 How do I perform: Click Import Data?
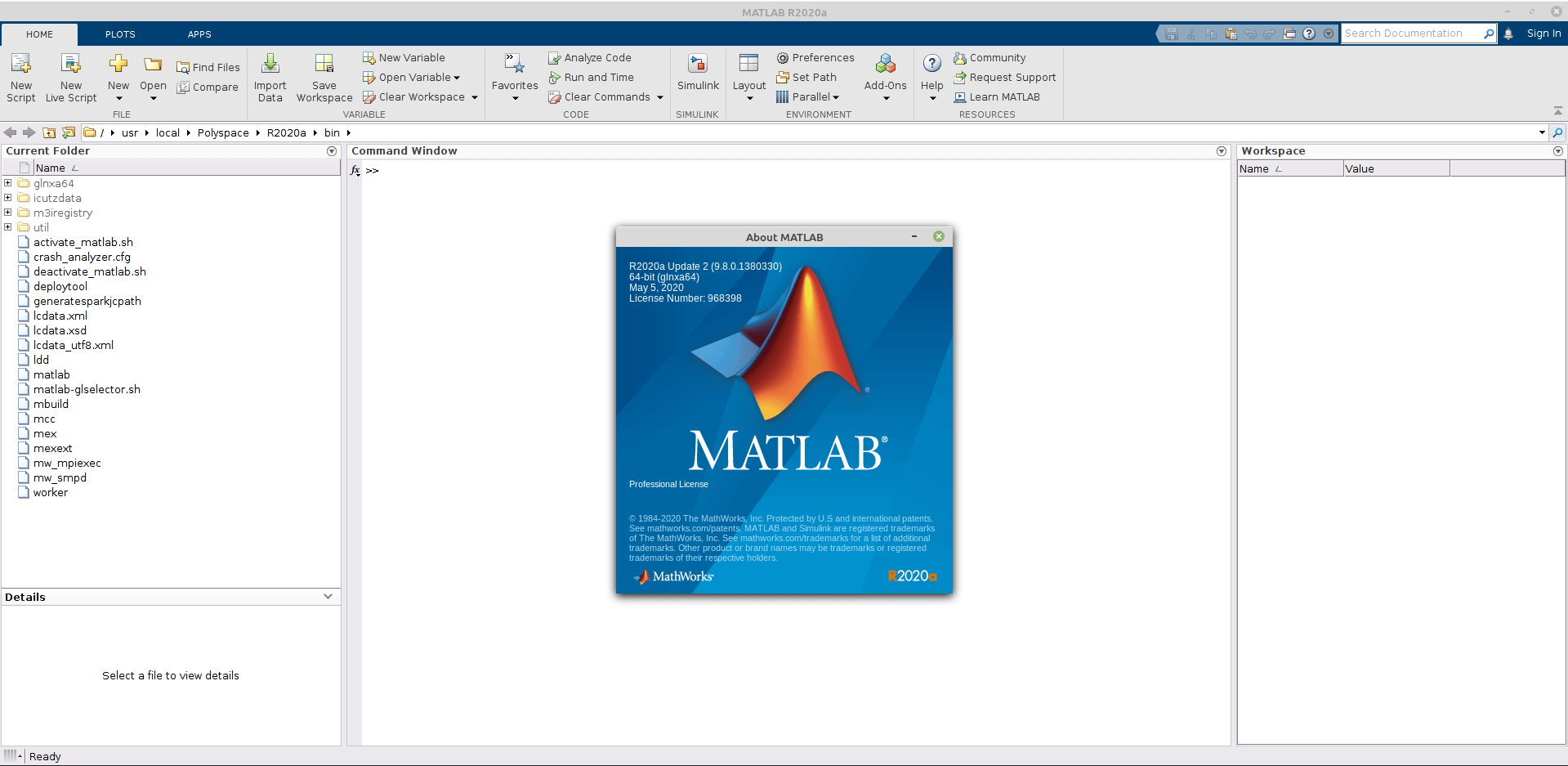point(270,78)
